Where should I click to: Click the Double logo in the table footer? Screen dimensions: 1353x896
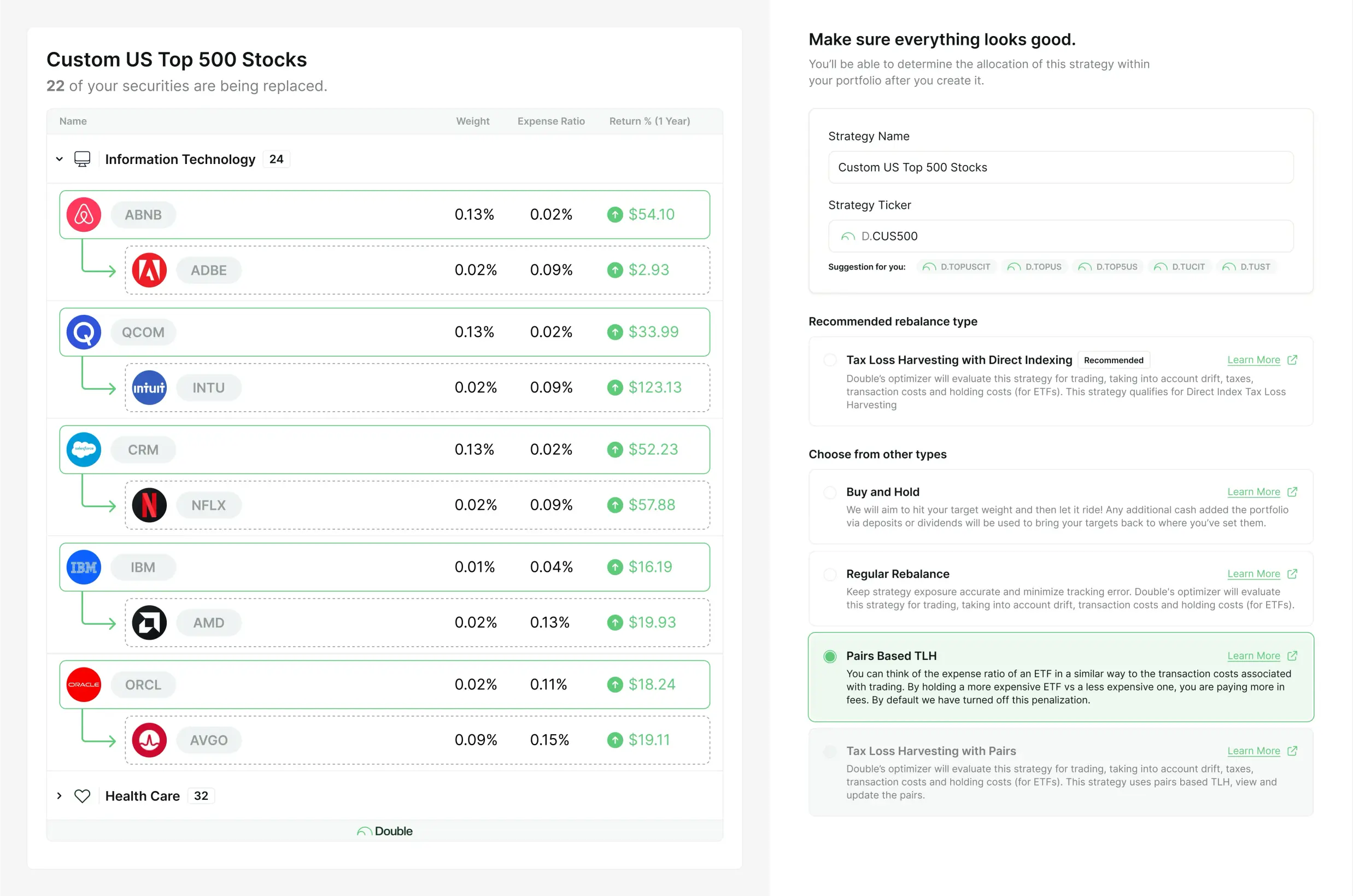tap(384, 831)
